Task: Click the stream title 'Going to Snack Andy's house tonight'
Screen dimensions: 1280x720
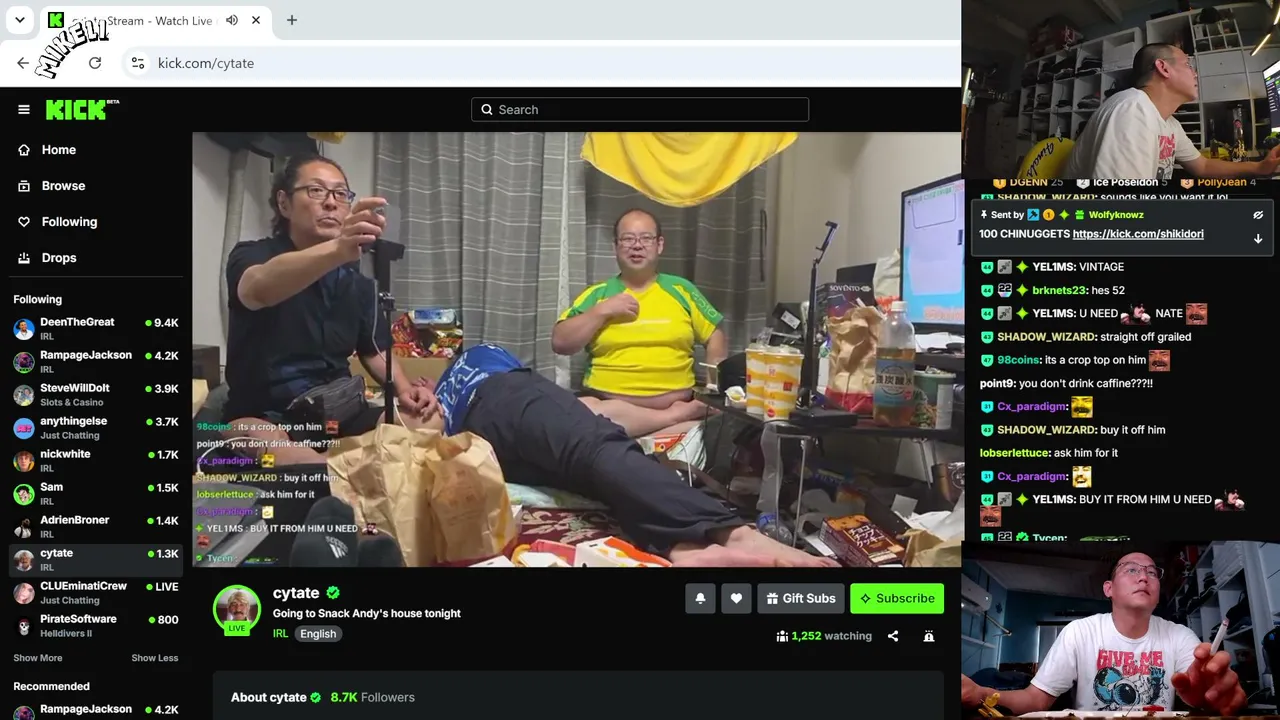Action: (367, 613)
